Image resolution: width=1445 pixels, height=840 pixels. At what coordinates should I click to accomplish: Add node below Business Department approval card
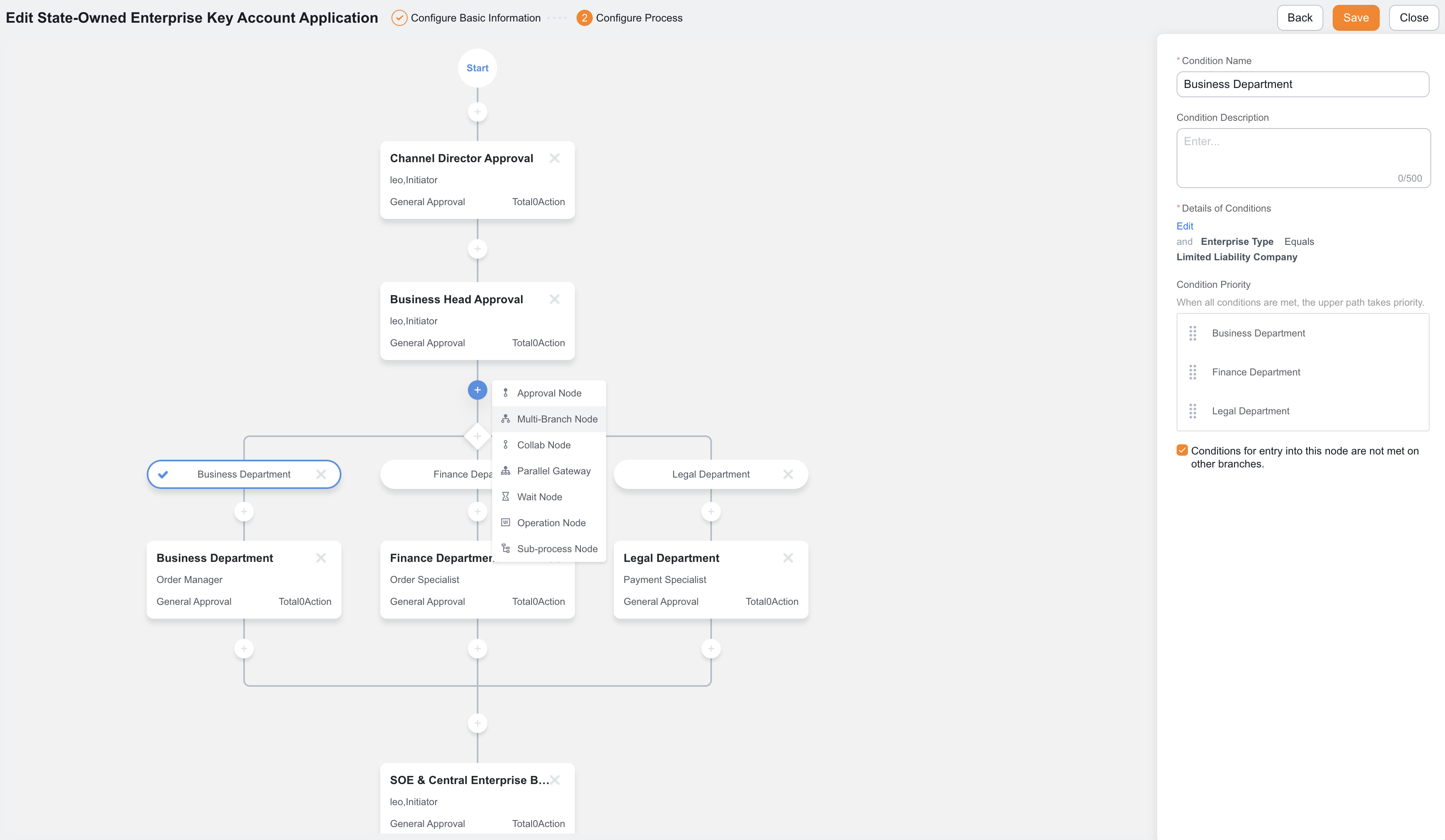click(244, 649)
